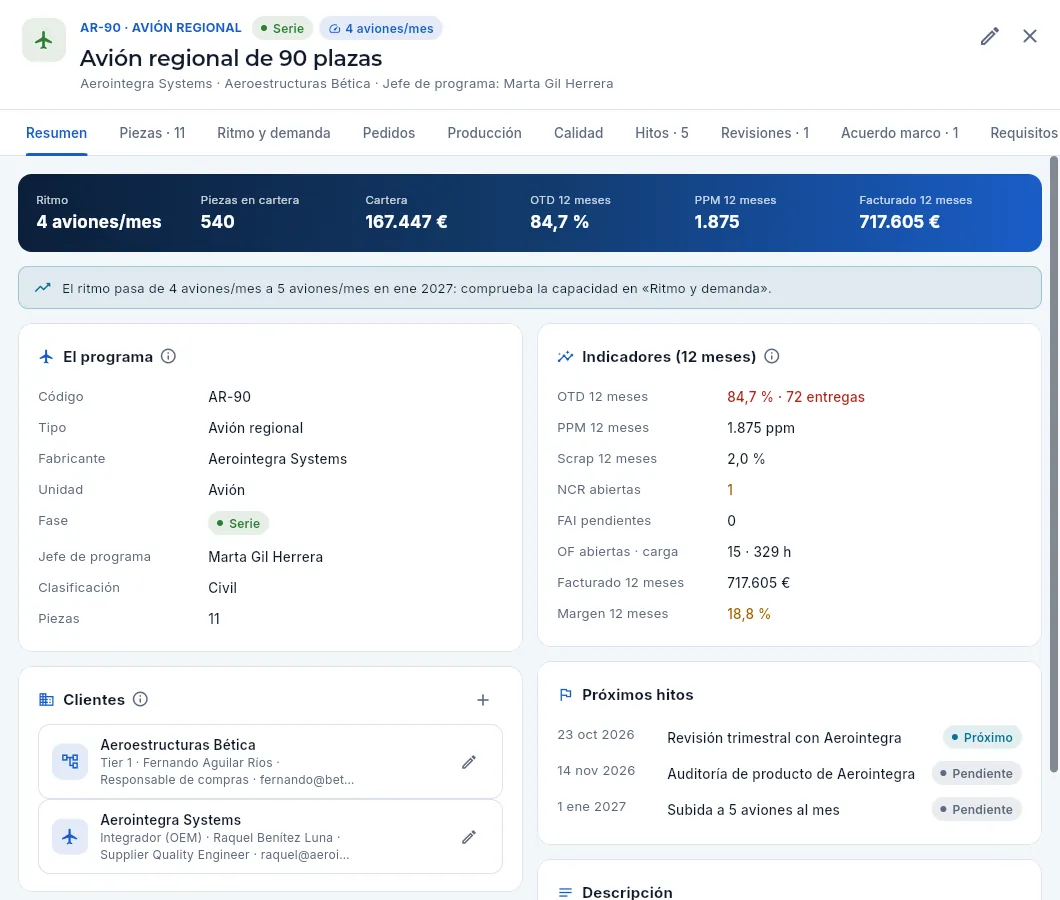Image resolution: width=1060 pixels, height=900 pixels.
Task: Click the Próximo badge on the quarterly review
Action: (x=982, y=737)
